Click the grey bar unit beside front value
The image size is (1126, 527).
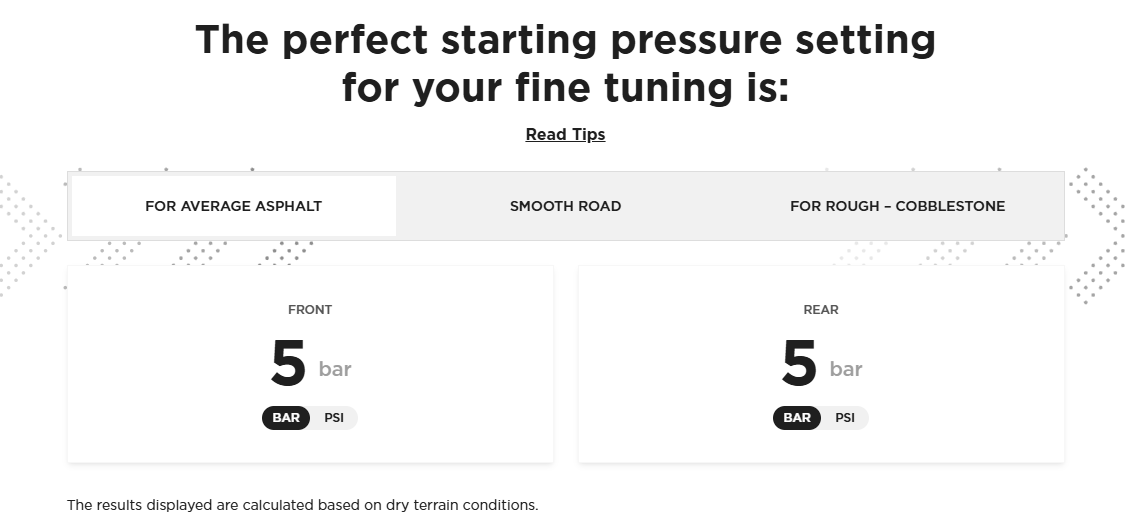[335, 369]
